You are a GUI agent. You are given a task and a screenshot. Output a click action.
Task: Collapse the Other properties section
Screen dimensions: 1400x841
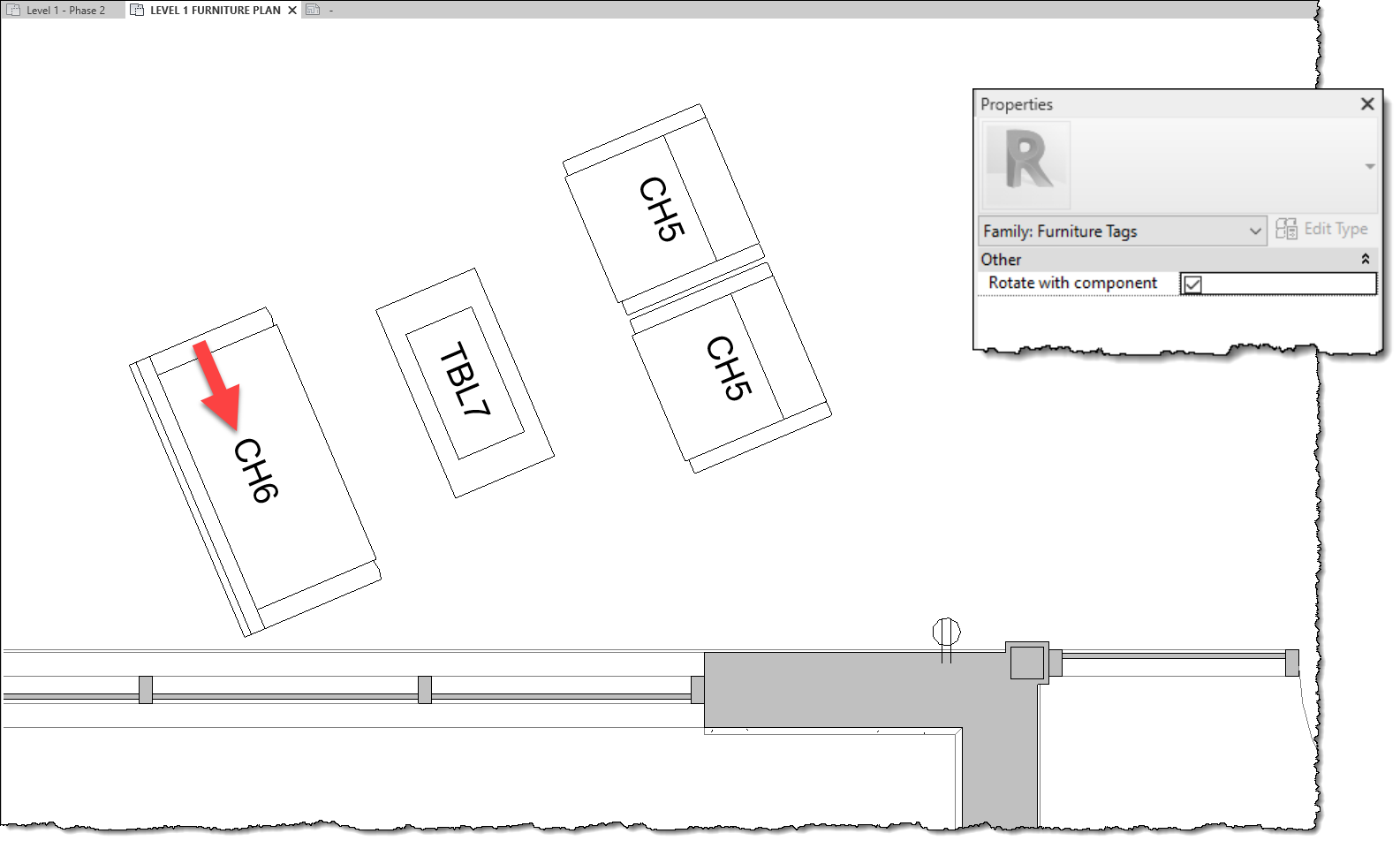pos(1365,259)
